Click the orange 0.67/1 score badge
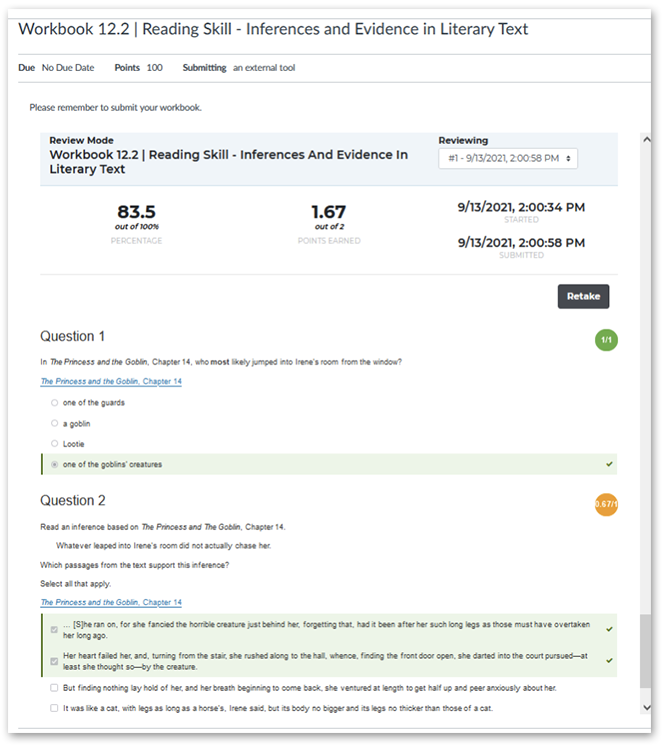 [x=605, y=505]
